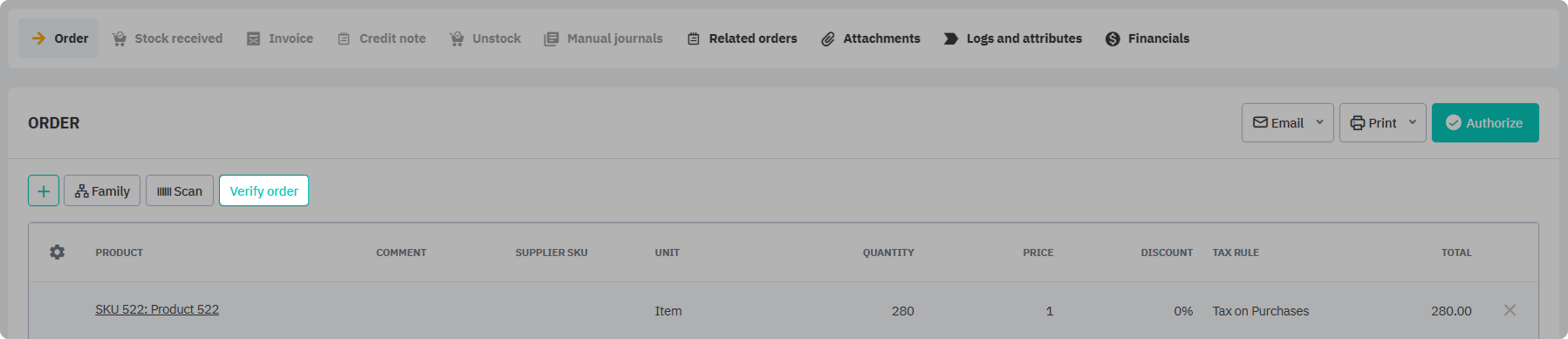
Task: Click the plus icon to add line
Action: click(44, 190)
